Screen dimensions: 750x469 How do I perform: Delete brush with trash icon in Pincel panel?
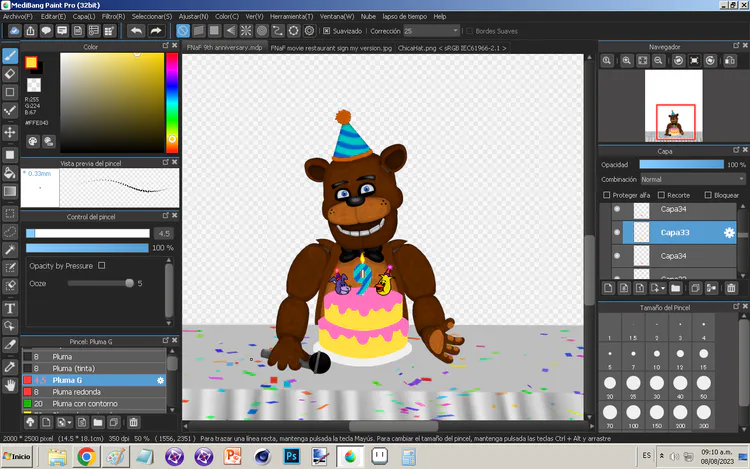(133, 422)
